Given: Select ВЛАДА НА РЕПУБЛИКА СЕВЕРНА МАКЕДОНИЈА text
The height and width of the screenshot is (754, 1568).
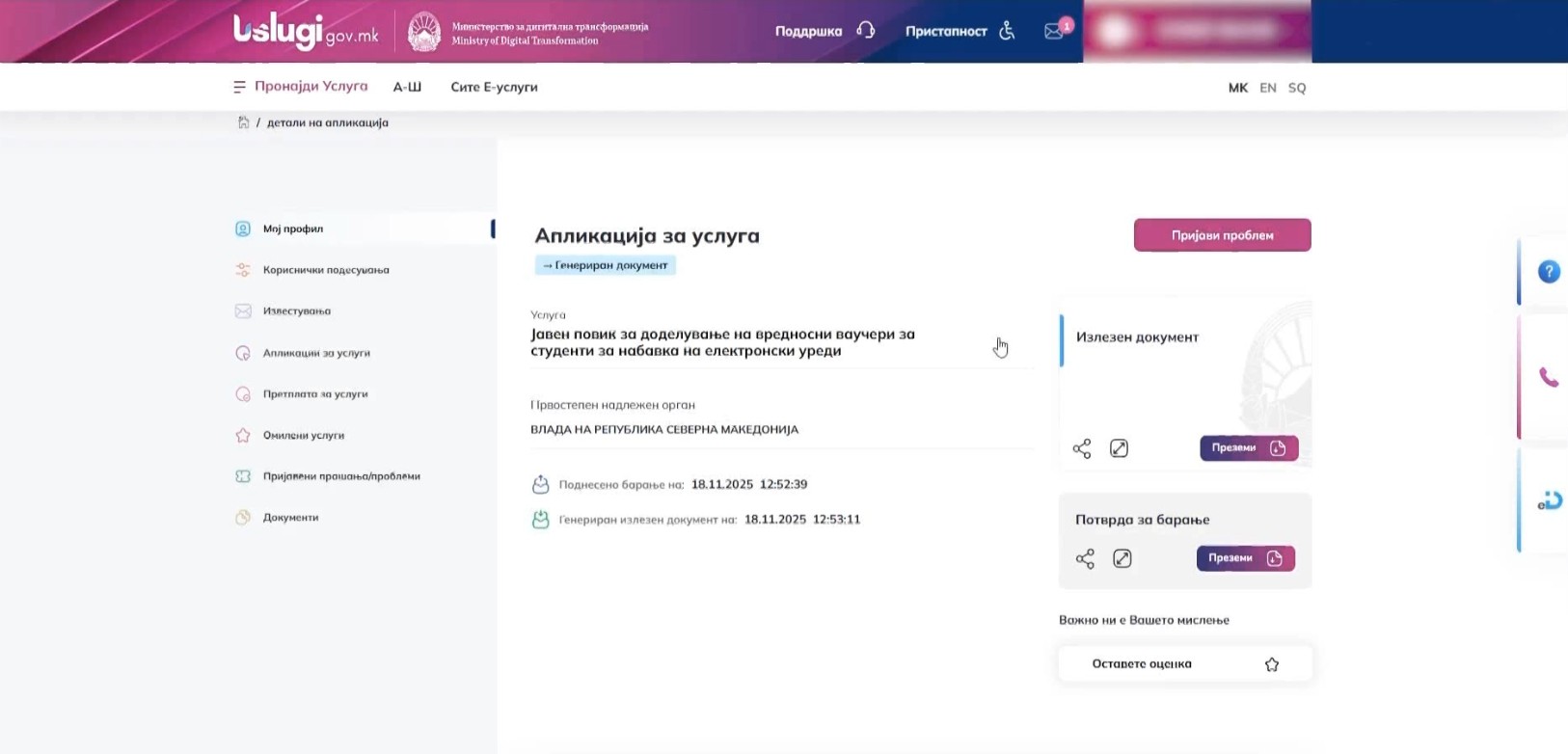Looking at the screenshot, I should 664,429.
